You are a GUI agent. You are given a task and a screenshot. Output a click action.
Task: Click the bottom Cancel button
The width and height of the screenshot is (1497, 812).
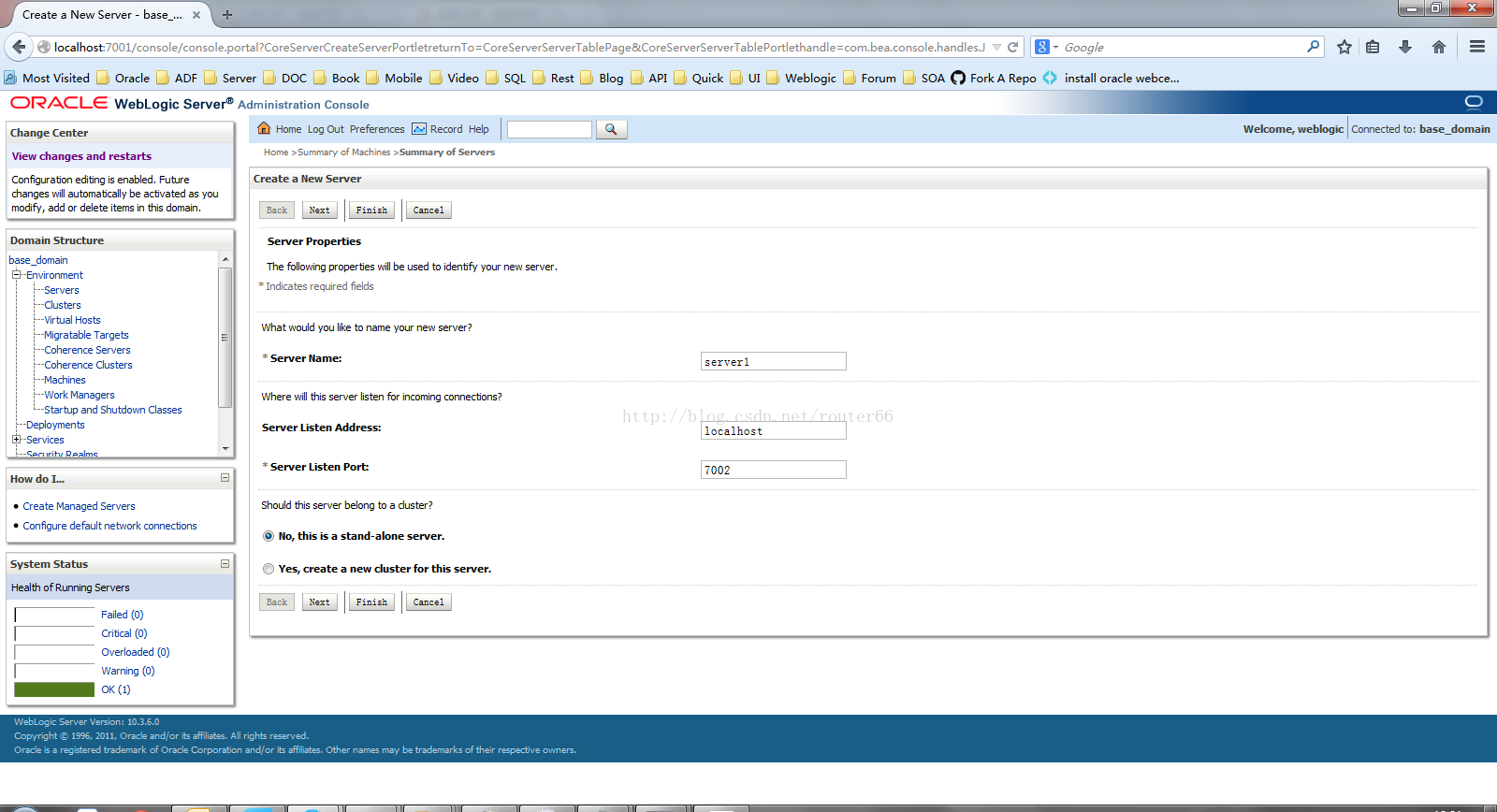(x=429, y=602)
